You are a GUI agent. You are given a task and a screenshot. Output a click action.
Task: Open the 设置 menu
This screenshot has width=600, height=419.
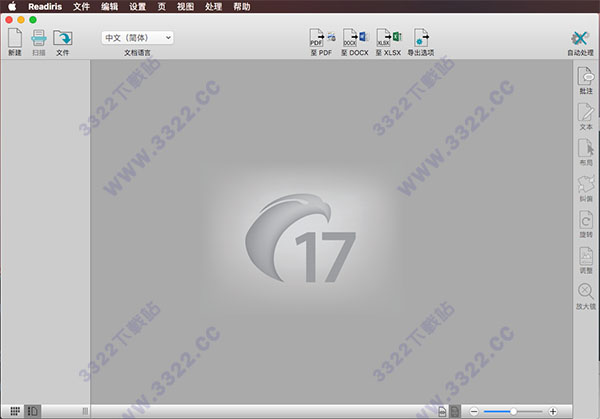tap(137, 7)
